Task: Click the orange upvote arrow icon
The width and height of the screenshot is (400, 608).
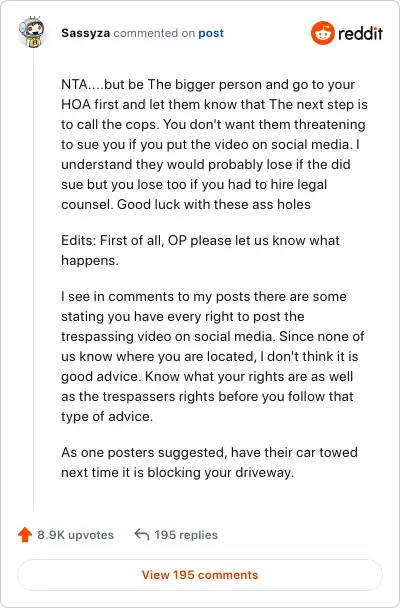Action: coord(25,535)
